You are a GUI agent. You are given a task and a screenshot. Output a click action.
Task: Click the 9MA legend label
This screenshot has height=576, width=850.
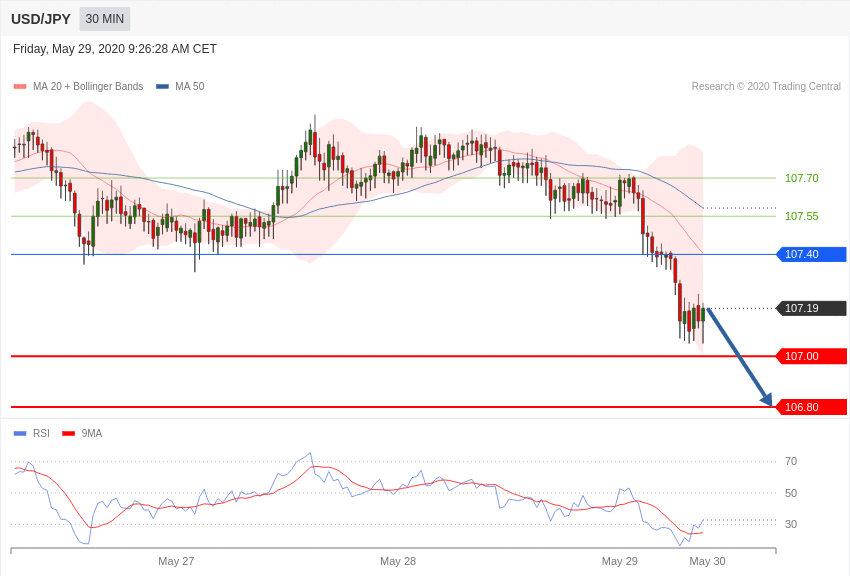[92, 433]
